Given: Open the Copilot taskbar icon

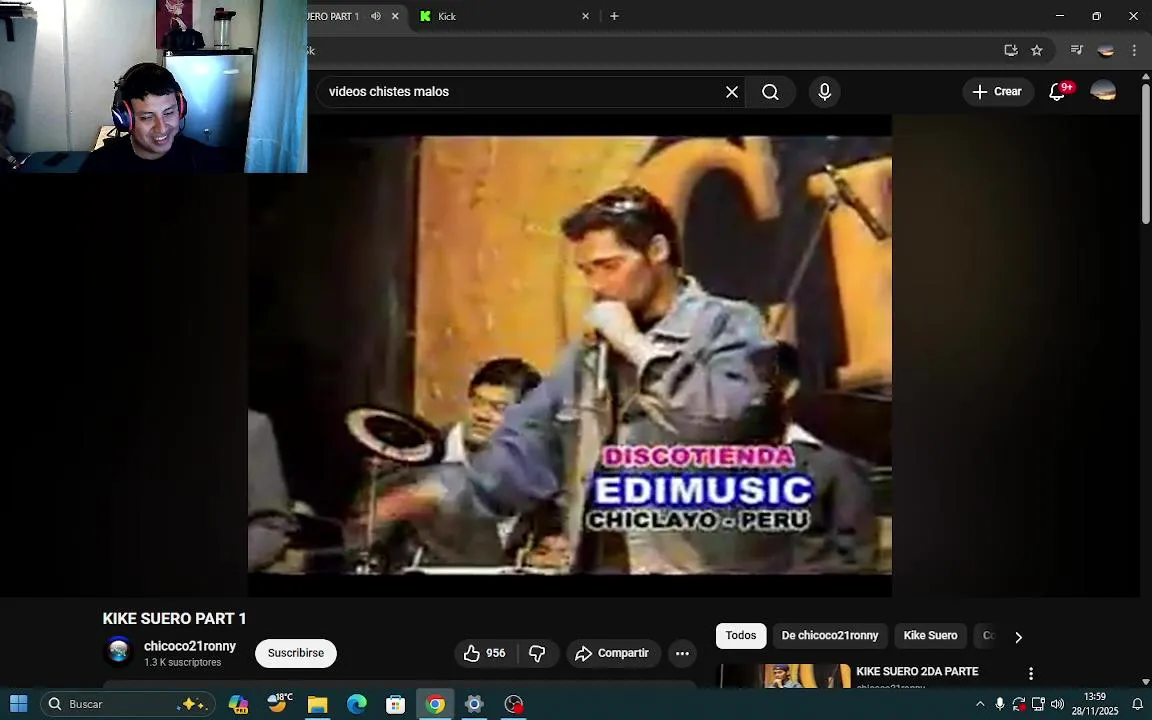Looking at the screenshot, I should 238,705.
